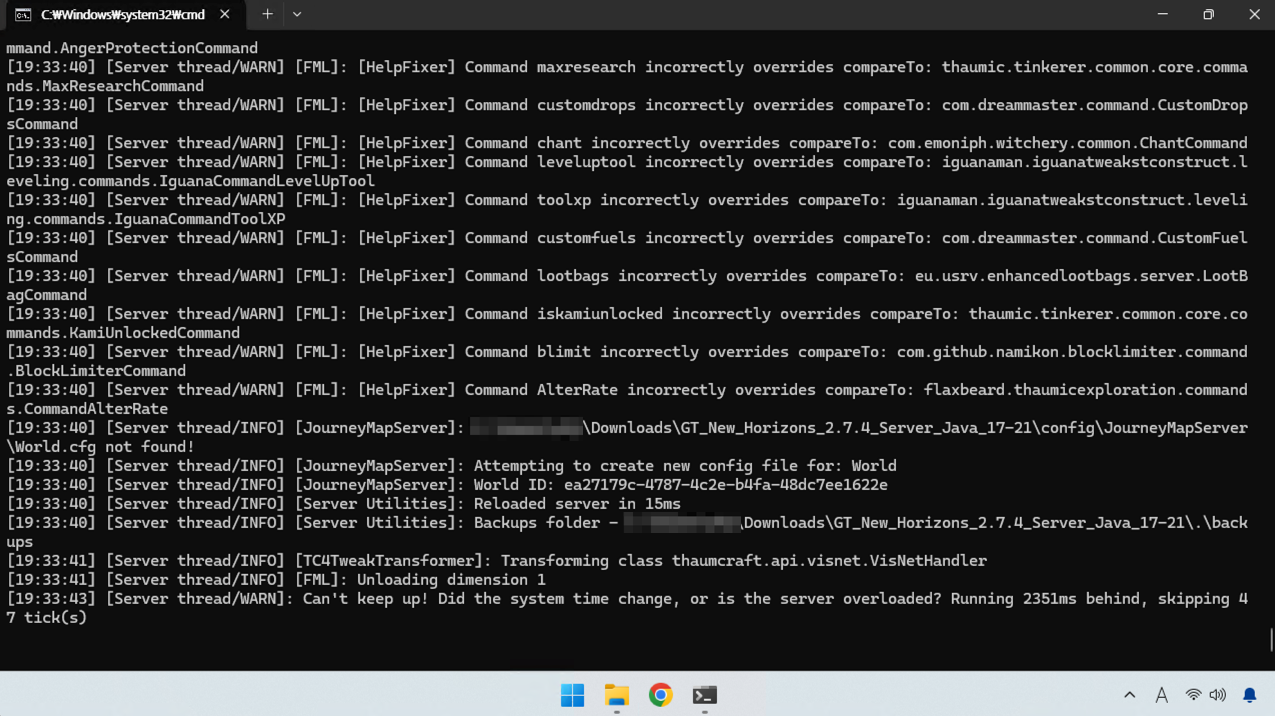Open Google Chrome from the taskbar
This screenshot has height=716, width=1275.
tap(660, 695)
